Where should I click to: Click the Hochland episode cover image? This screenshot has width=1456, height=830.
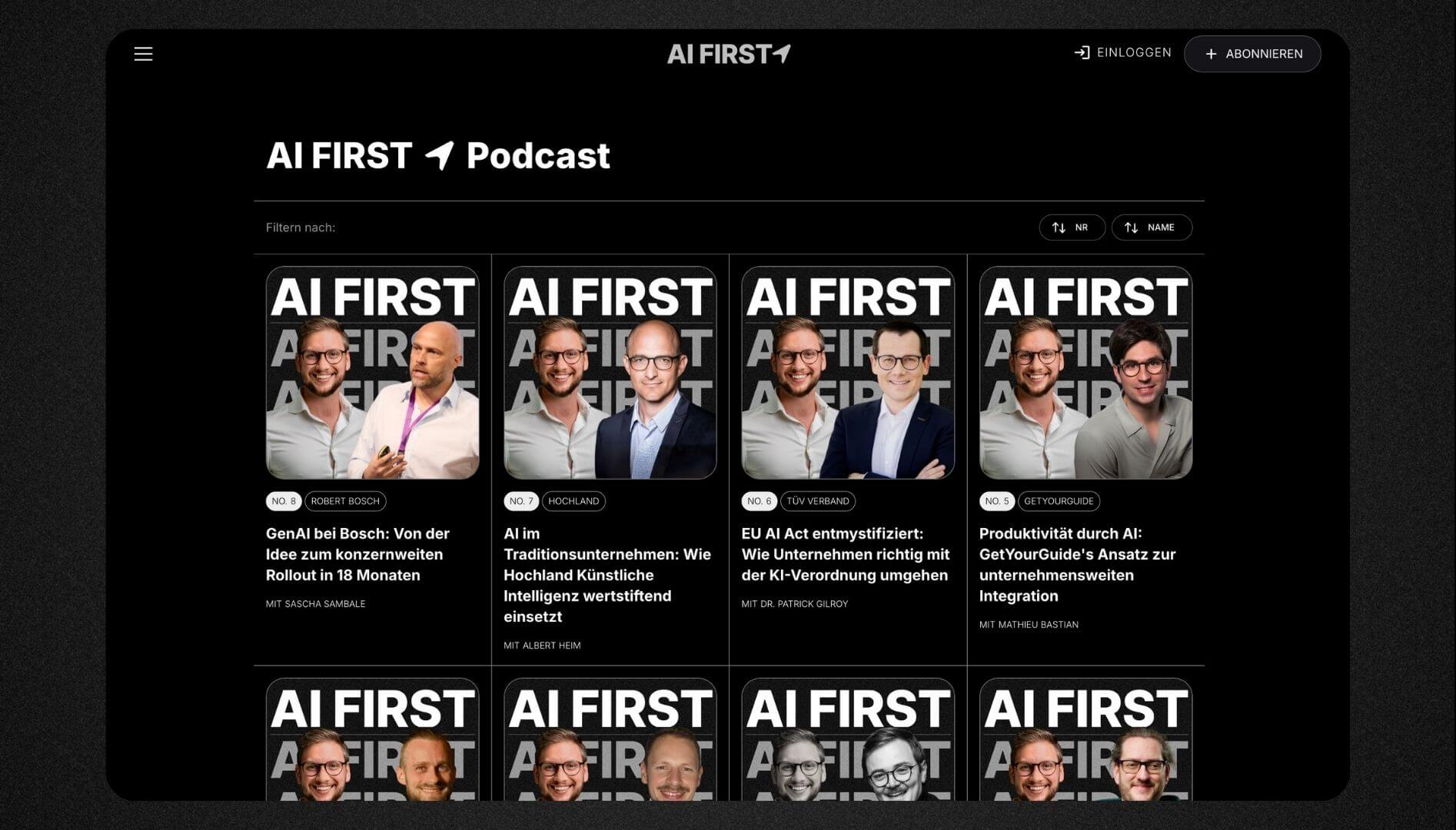610,373
